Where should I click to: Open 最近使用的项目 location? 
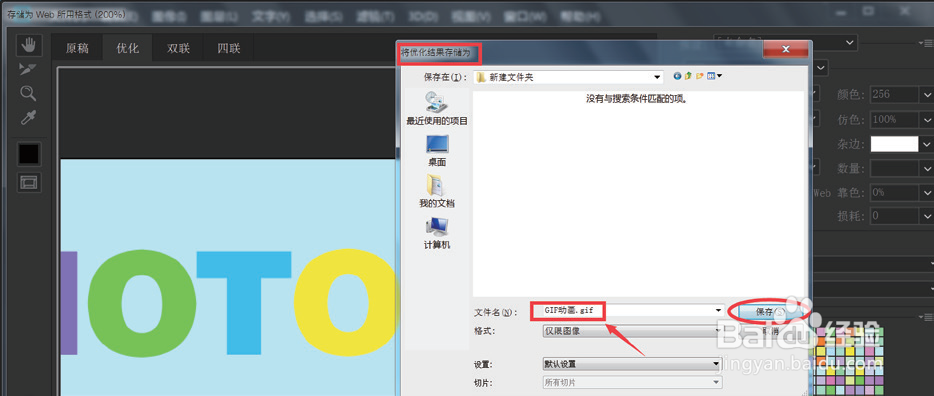437,108
